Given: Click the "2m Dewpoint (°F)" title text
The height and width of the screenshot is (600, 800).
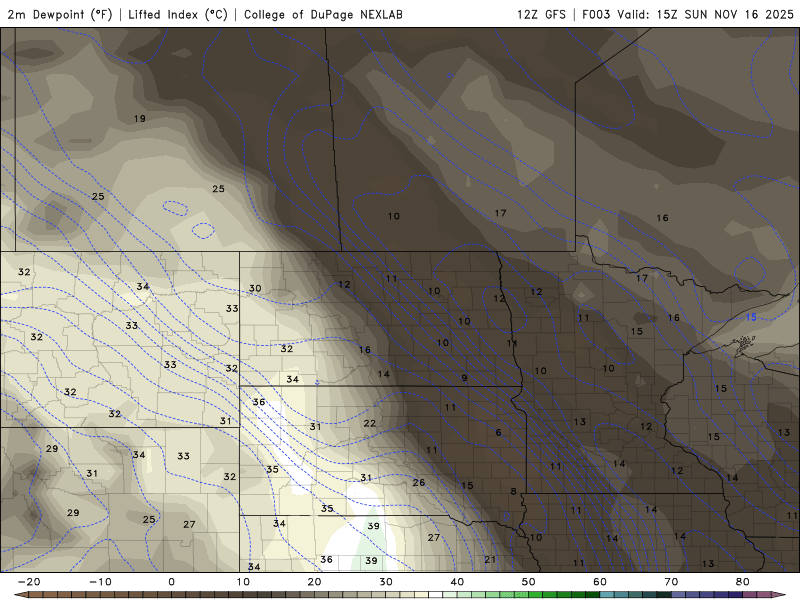Looking at the screenshot, I should 60,14.
